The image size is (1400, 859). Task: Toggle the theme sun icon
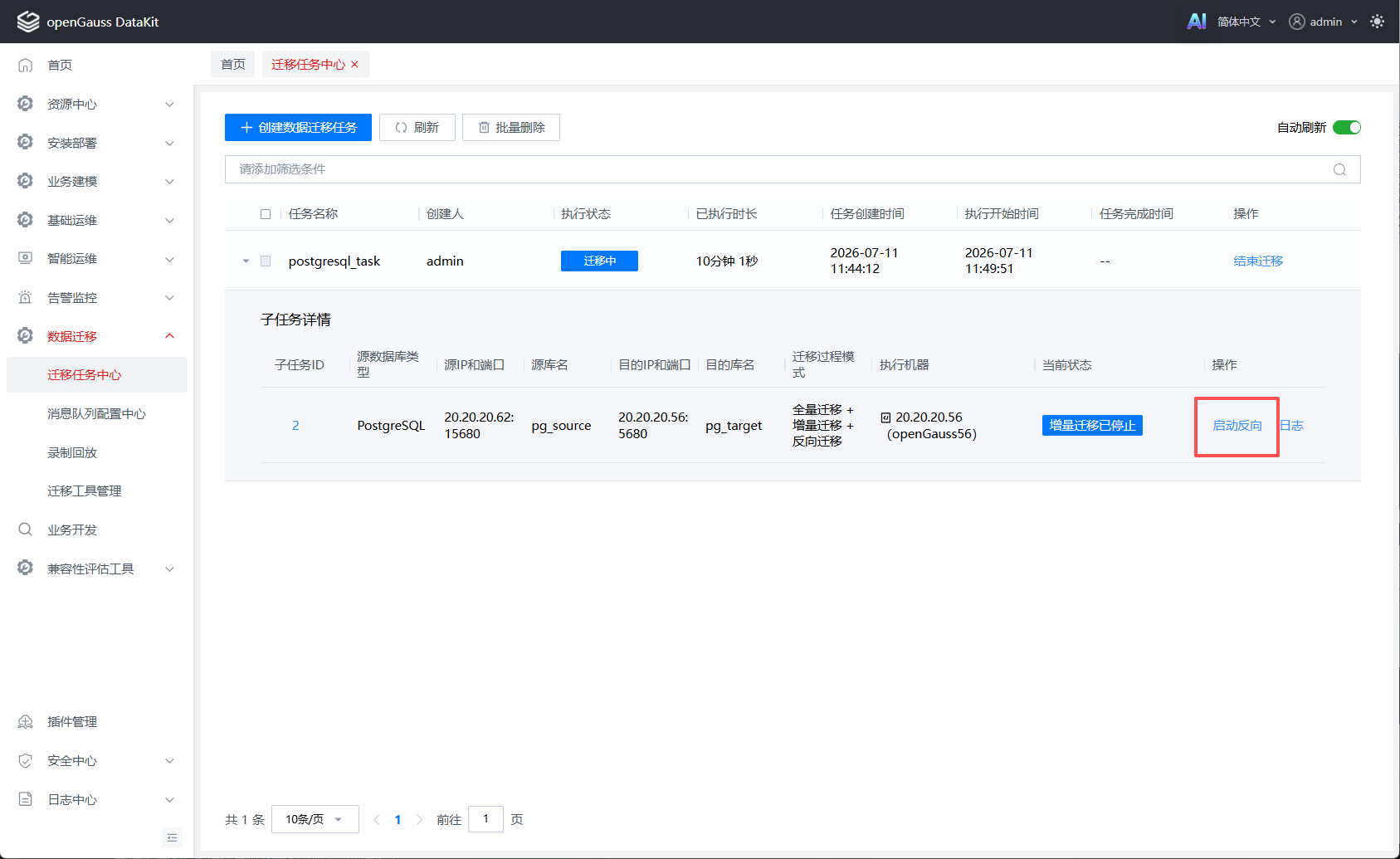coord(1378,22)
